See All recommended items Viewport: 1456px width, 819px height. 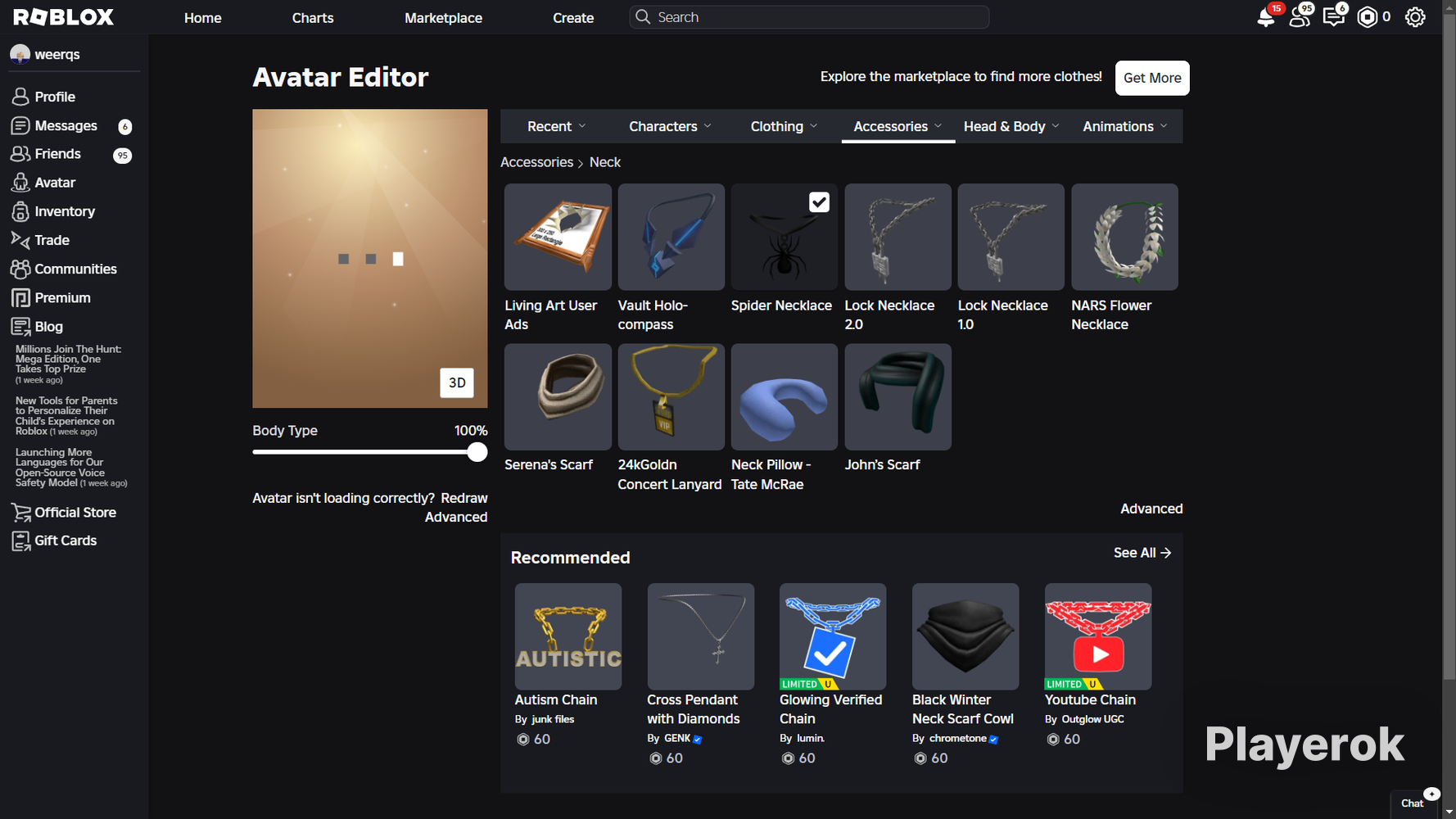coord(1142,553)
